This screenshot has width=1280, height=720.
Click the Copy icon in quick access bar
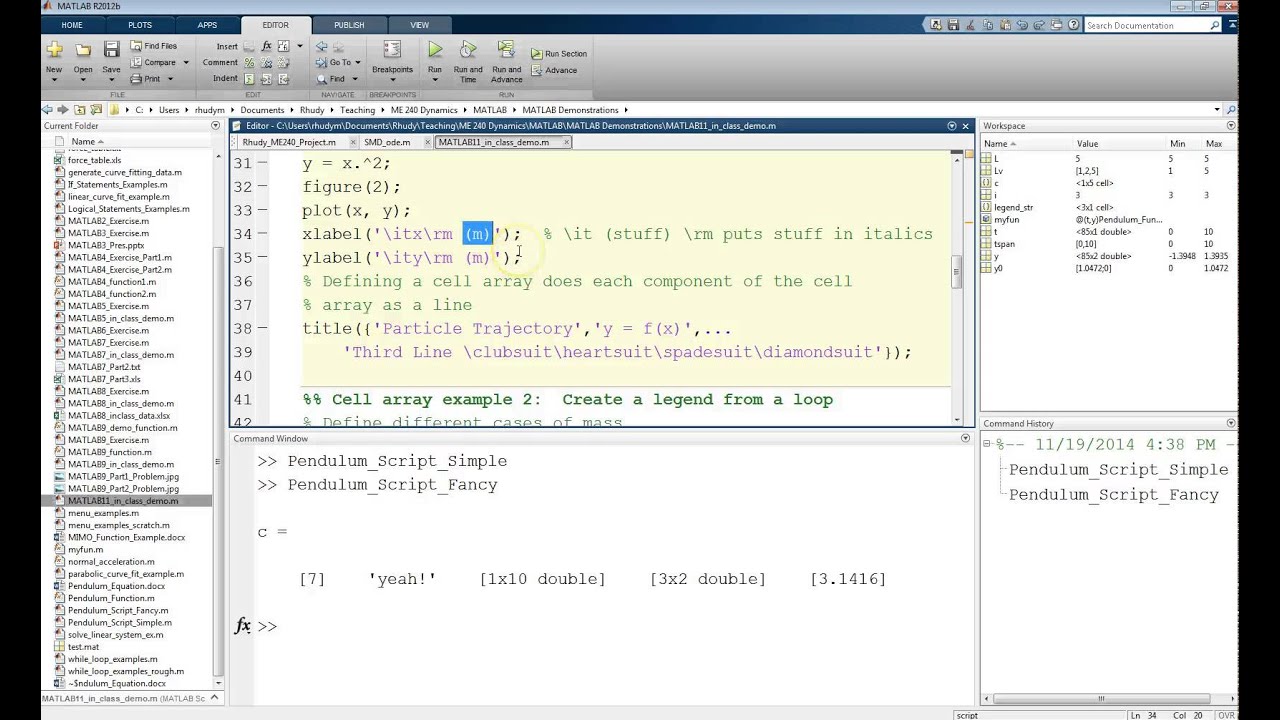986,25
